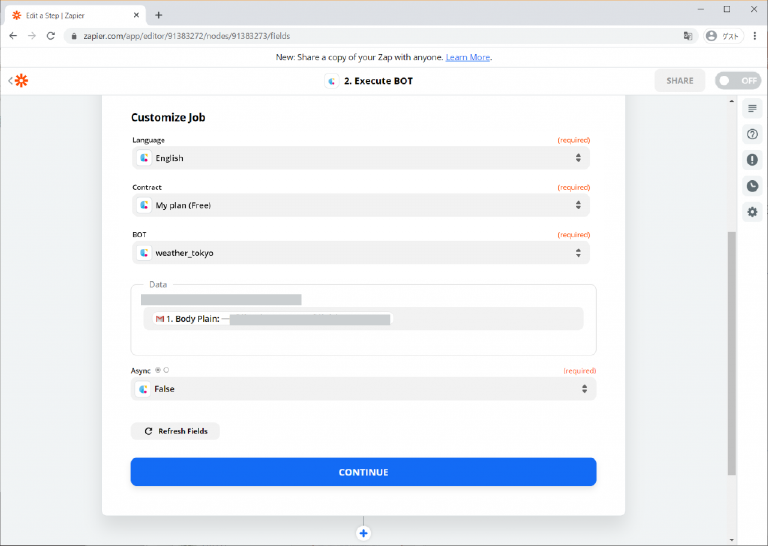
Task: Click the CONTINUE button
Action: [363, 472]
